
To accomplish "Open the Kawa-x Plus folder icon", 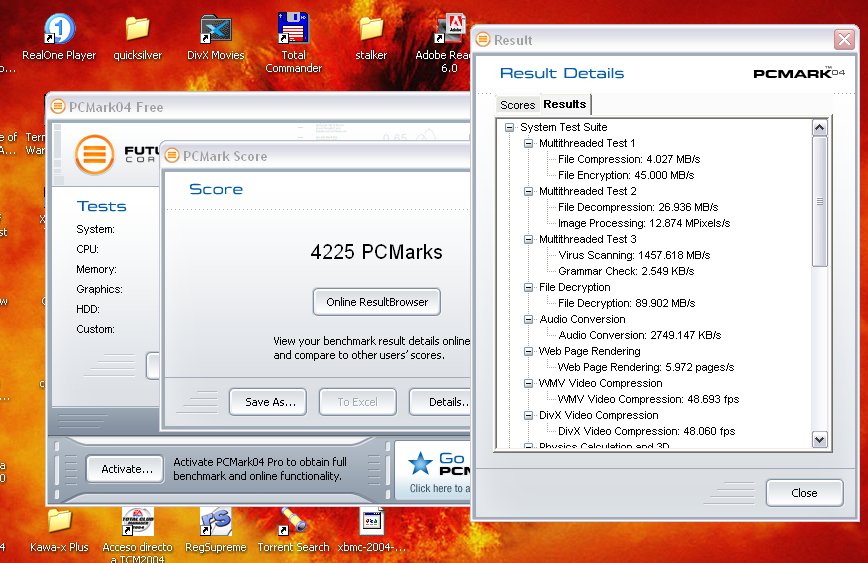I will point(59,521).
